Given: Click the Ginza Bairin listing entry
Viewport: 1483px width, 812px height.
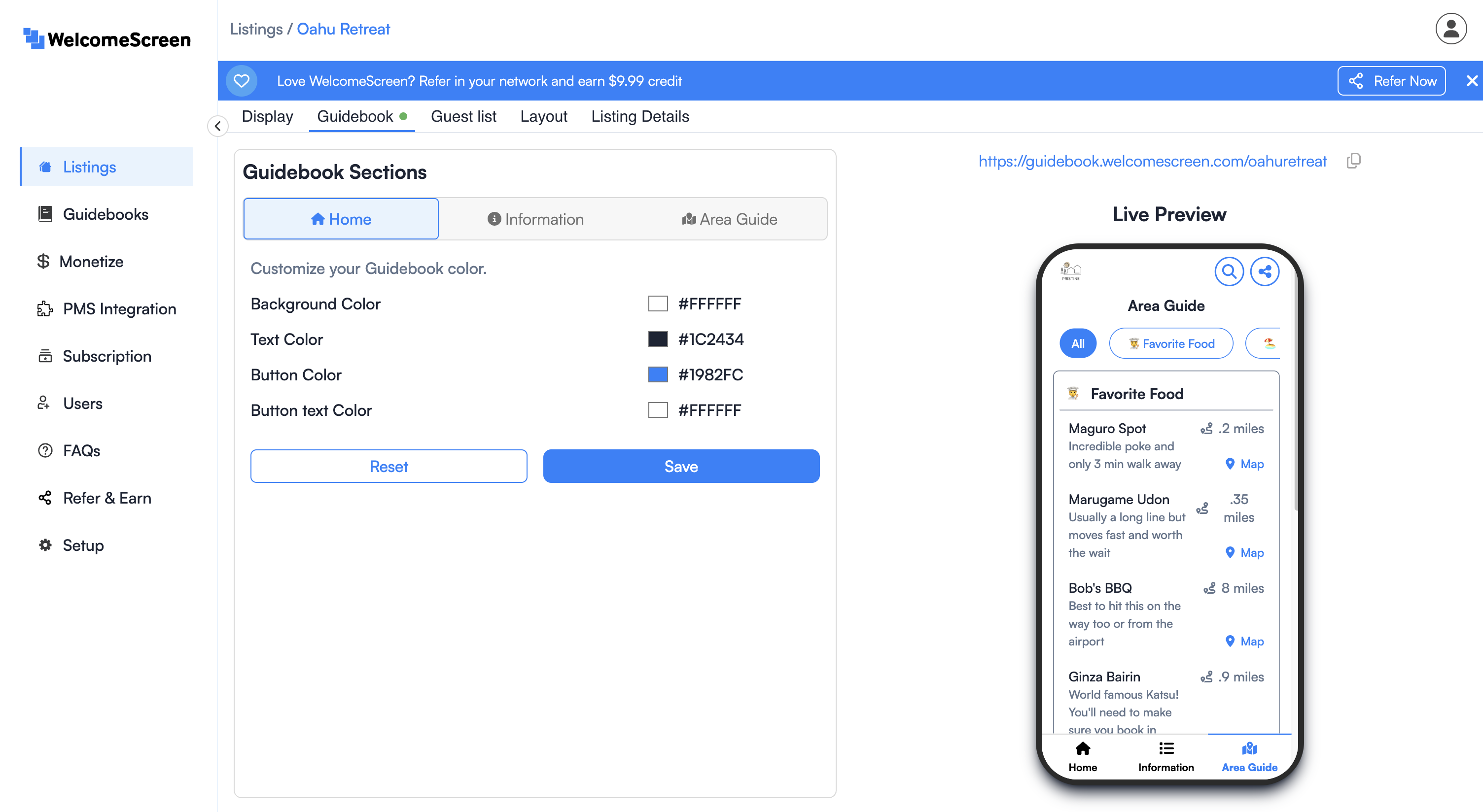Looking at the screenshot, I should tap(1166, 702).
